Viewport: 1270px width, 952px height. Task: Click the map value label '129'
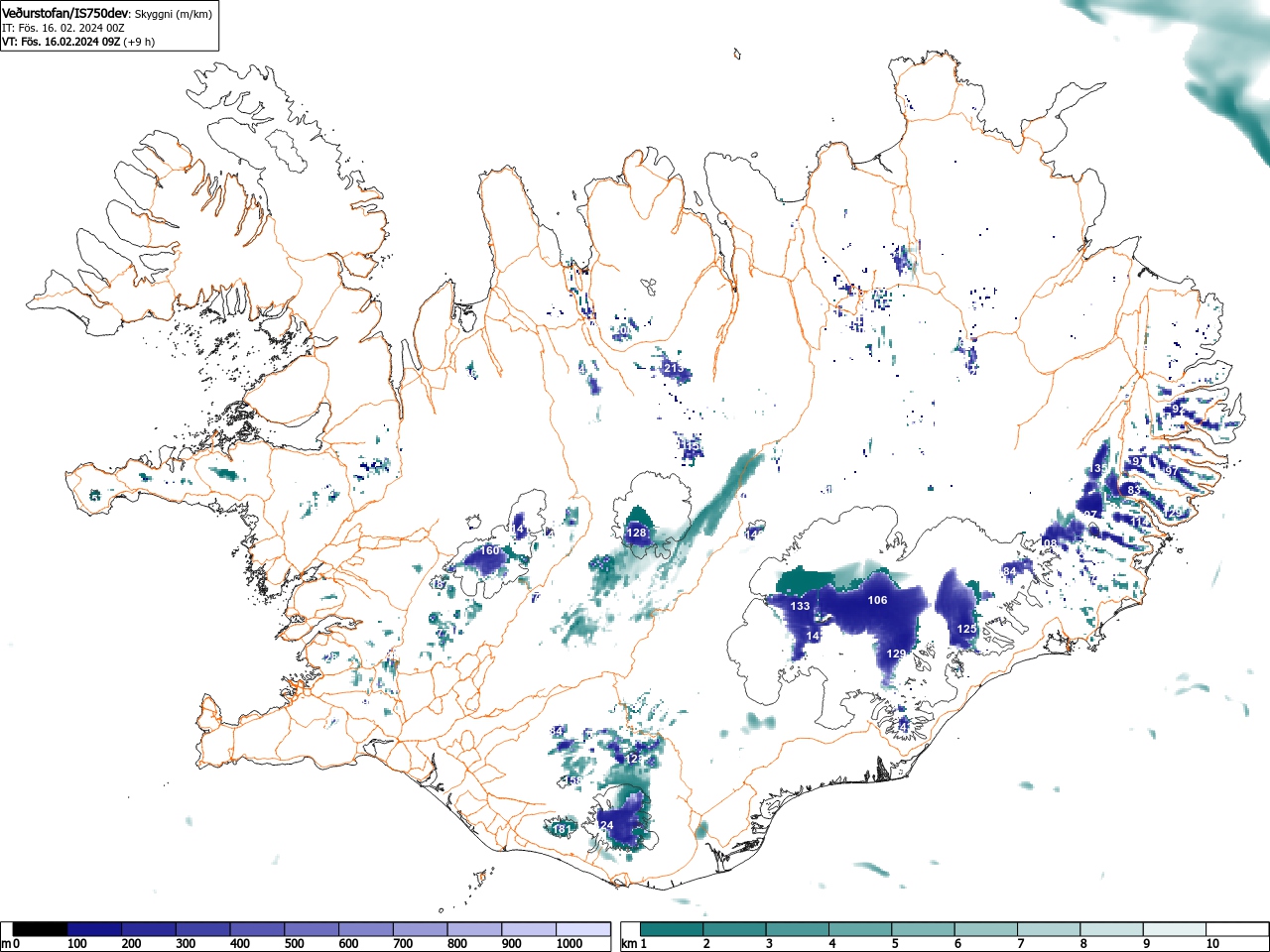pyautogui.click(x=897, y=654)
